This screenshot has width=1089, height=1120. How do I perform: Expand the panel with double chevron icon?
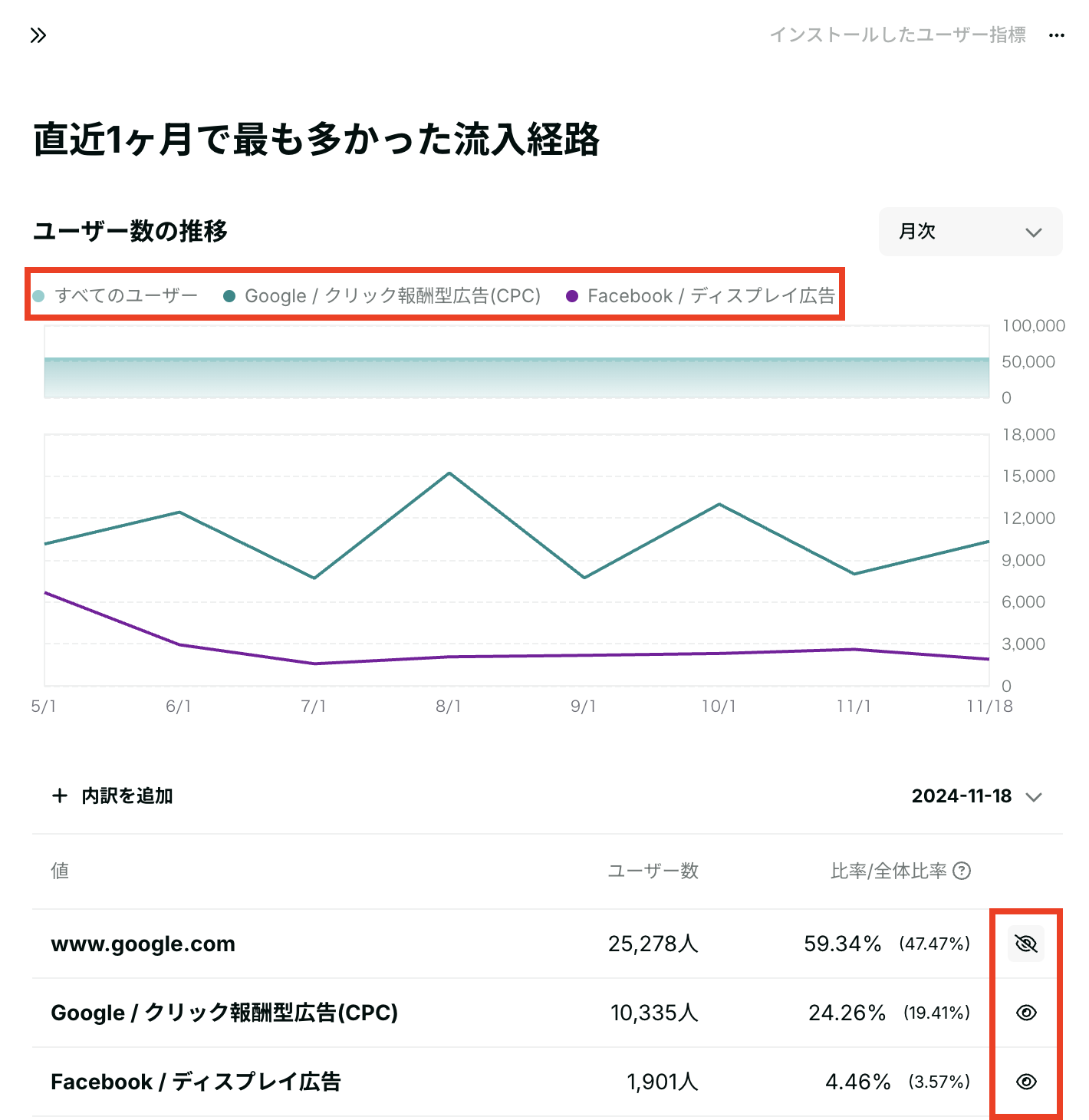coord(38,35)
